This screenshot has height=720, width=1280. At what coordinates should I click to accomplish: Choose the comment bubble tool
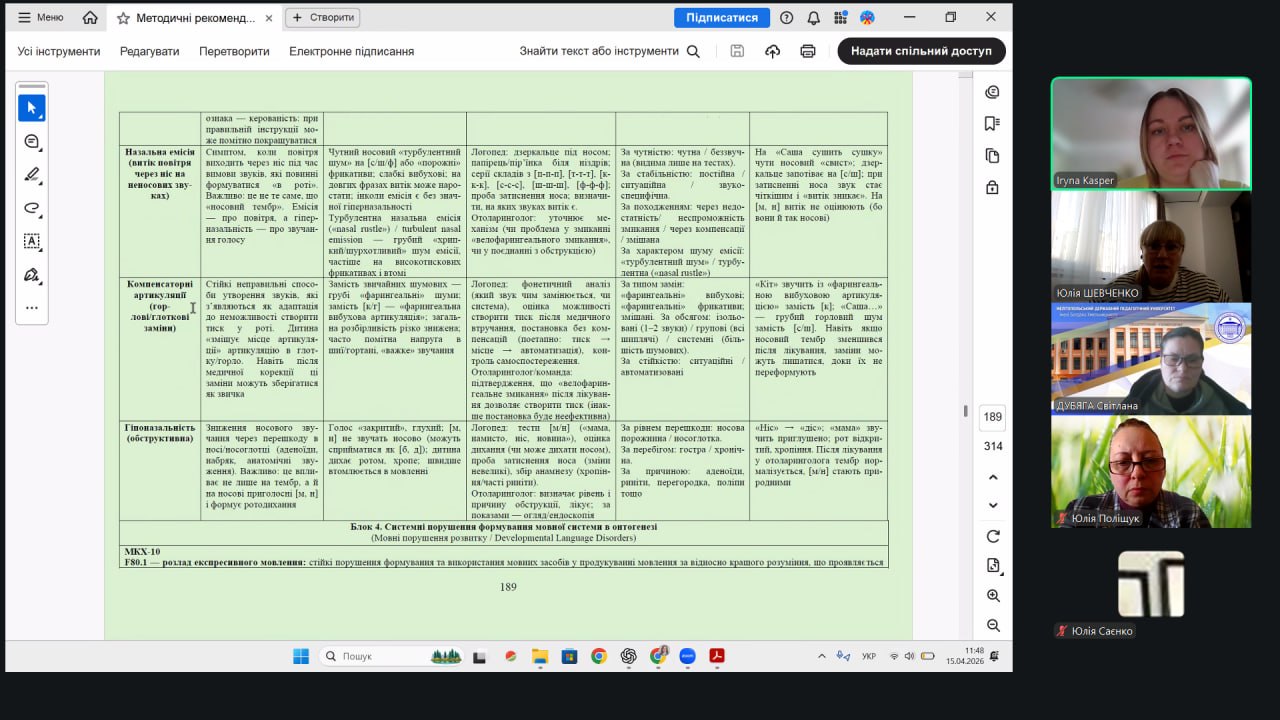click(31, 142)
